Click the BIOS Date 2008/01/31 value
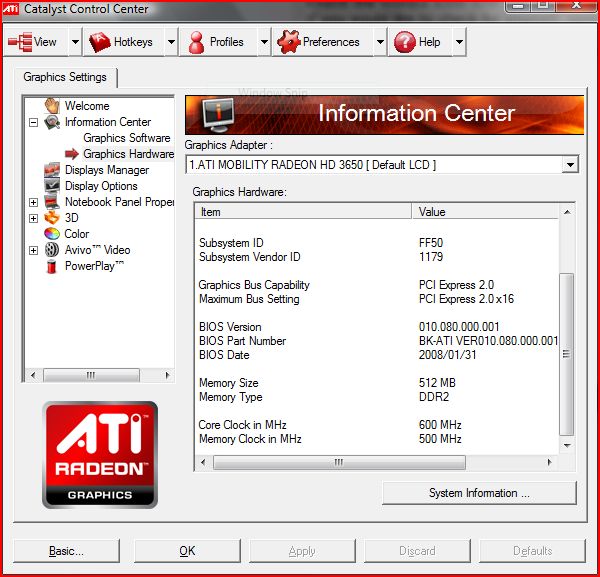 (447, 355)
